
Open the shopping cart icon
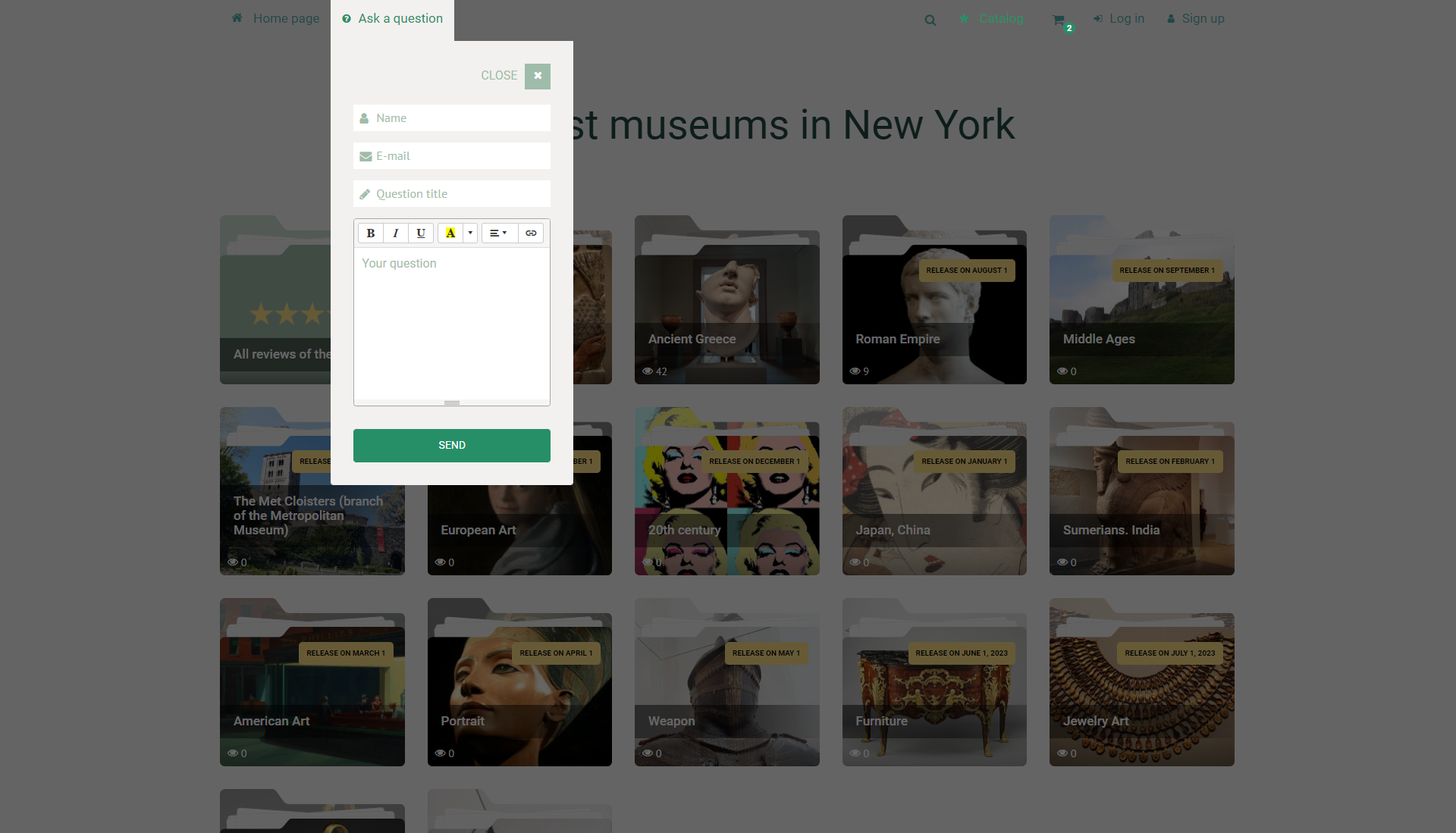coord(1059,20)
